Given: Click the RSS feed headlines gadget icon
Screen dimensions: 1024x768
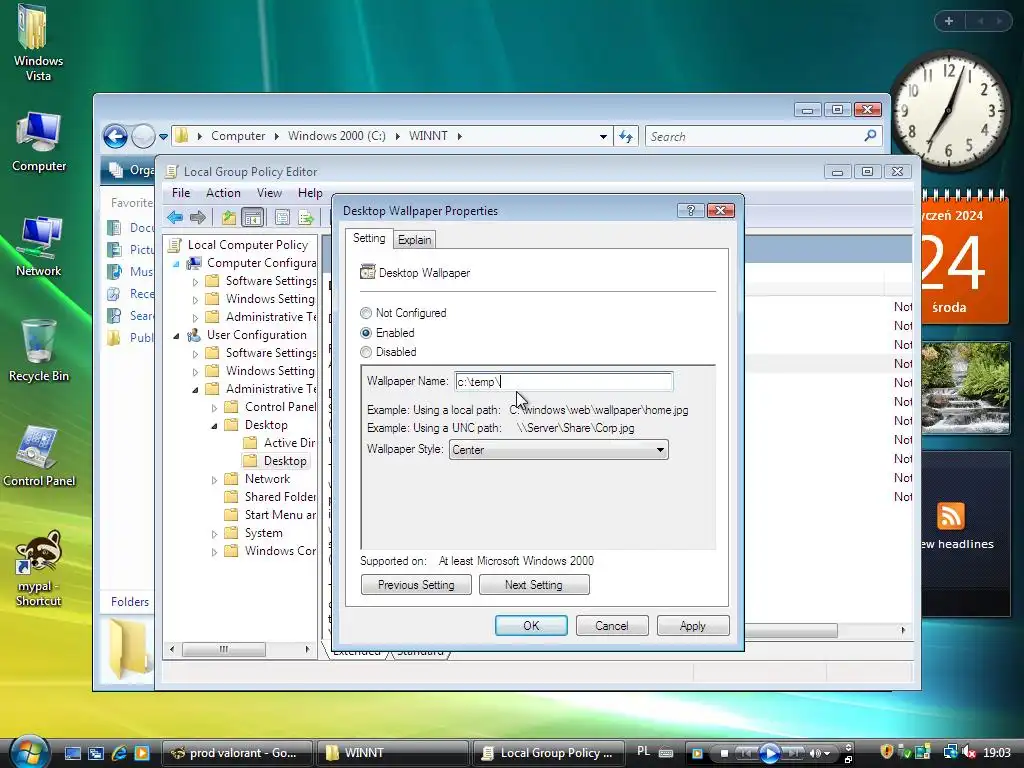Looking at the screenshot, I should (950, 516).
